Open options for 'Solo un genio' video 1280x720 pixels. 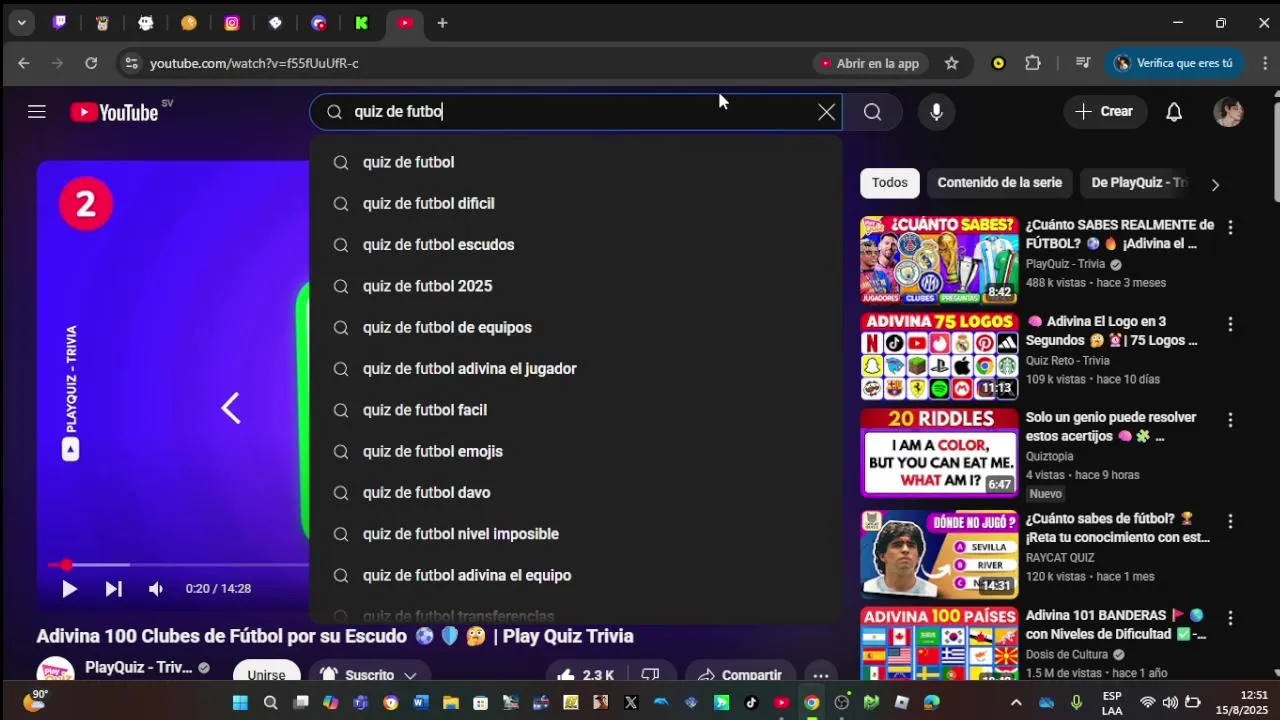tap(1230, 420)
